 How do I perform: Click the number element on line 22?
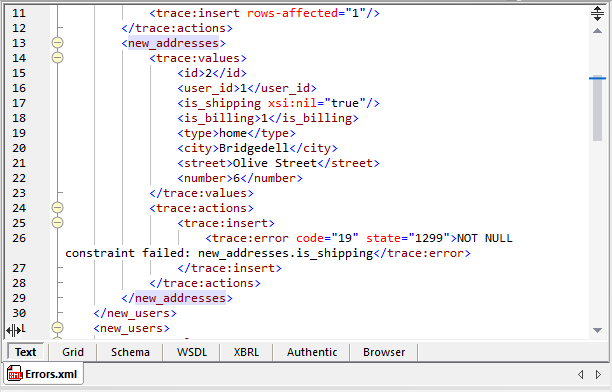[240, 178]
